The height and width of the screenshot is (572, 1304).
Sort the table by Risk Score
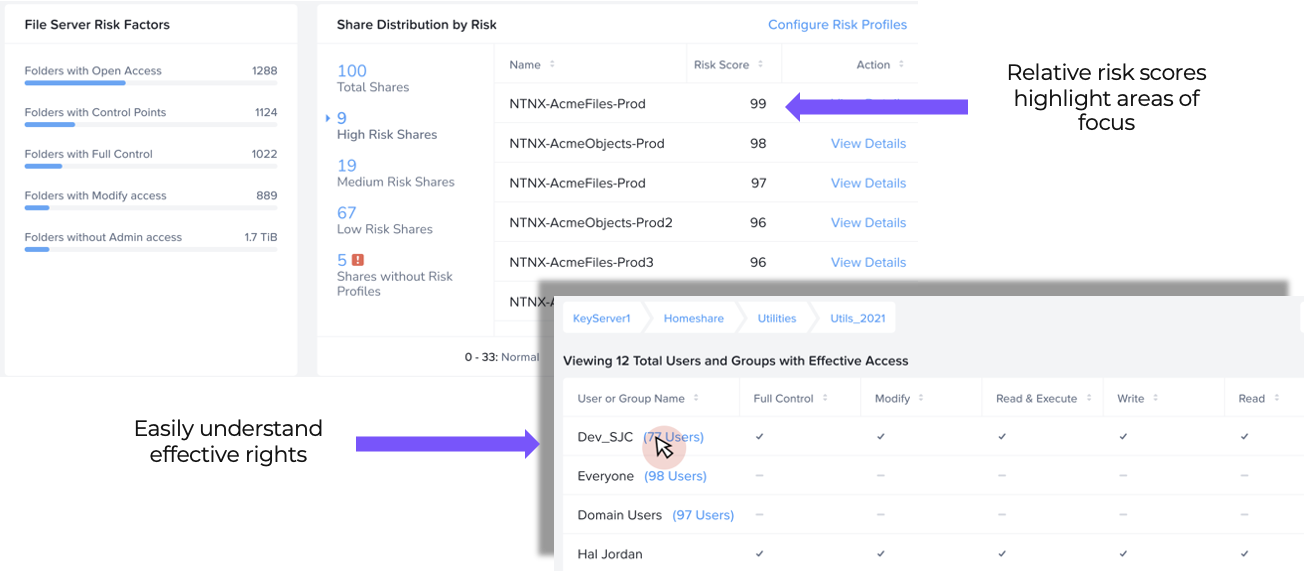tap(760, 65)
